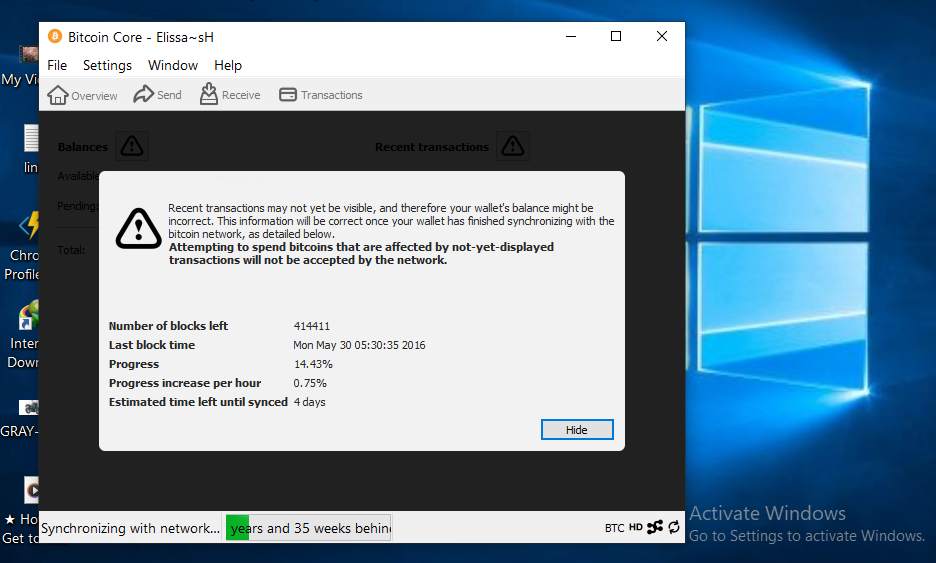This screenshot has width=936, height=563.
Task: Click the large warning triangle in dialog
Action: pyautogui.click(x=138, y=228)
